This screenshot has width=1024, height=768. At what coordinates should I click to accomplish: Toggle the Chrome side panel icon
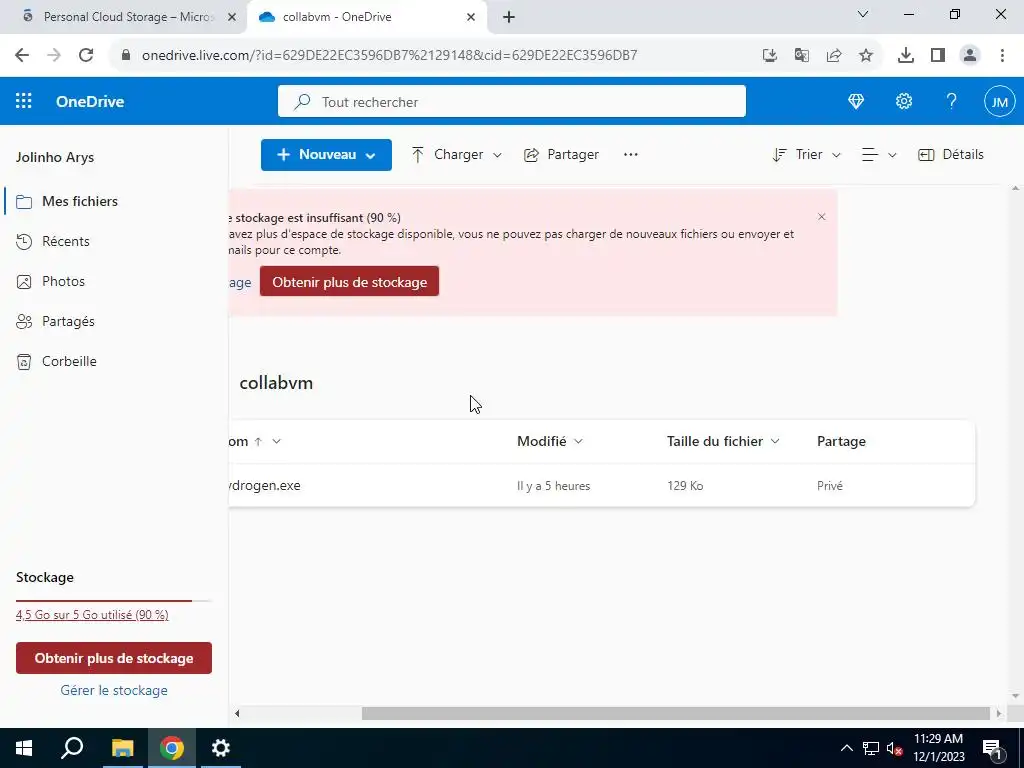(938, 56)
